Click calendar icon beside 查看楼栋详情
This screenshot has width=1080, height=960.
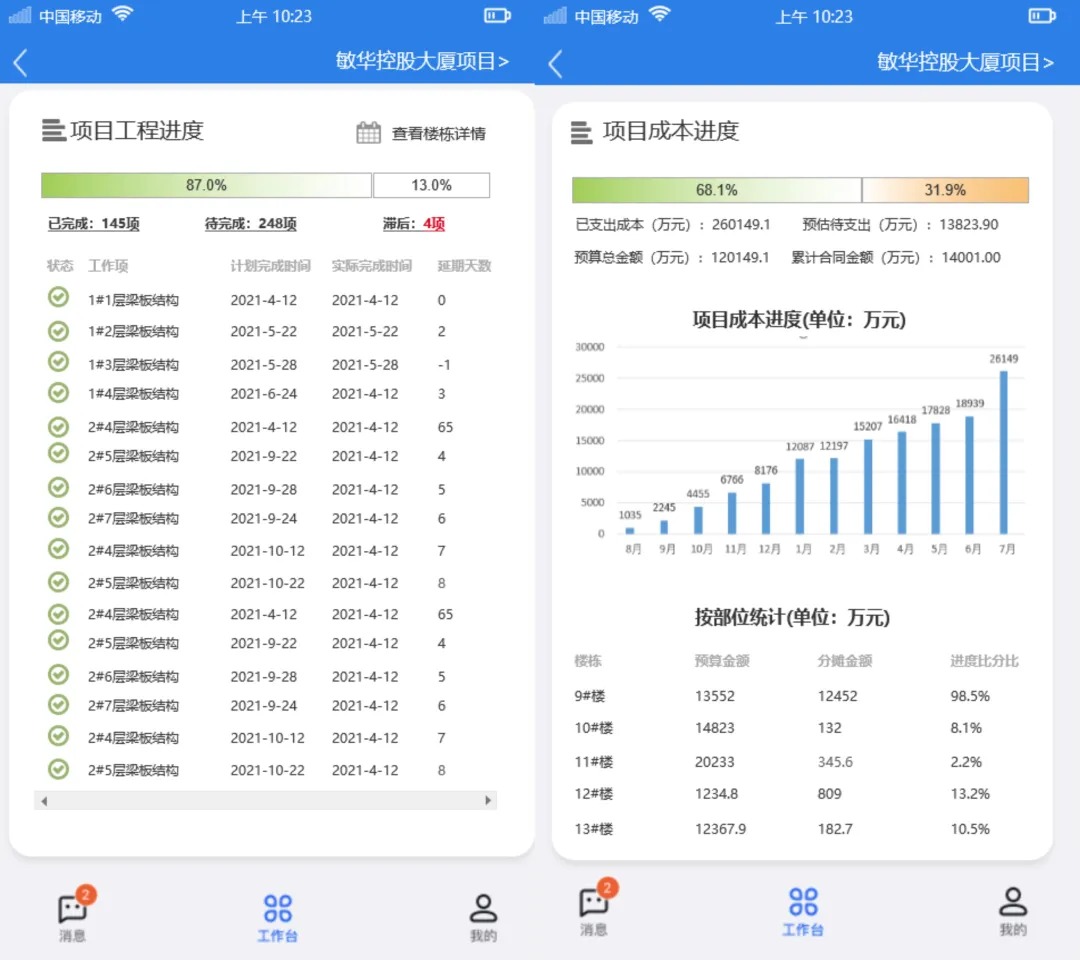[368, 132]
